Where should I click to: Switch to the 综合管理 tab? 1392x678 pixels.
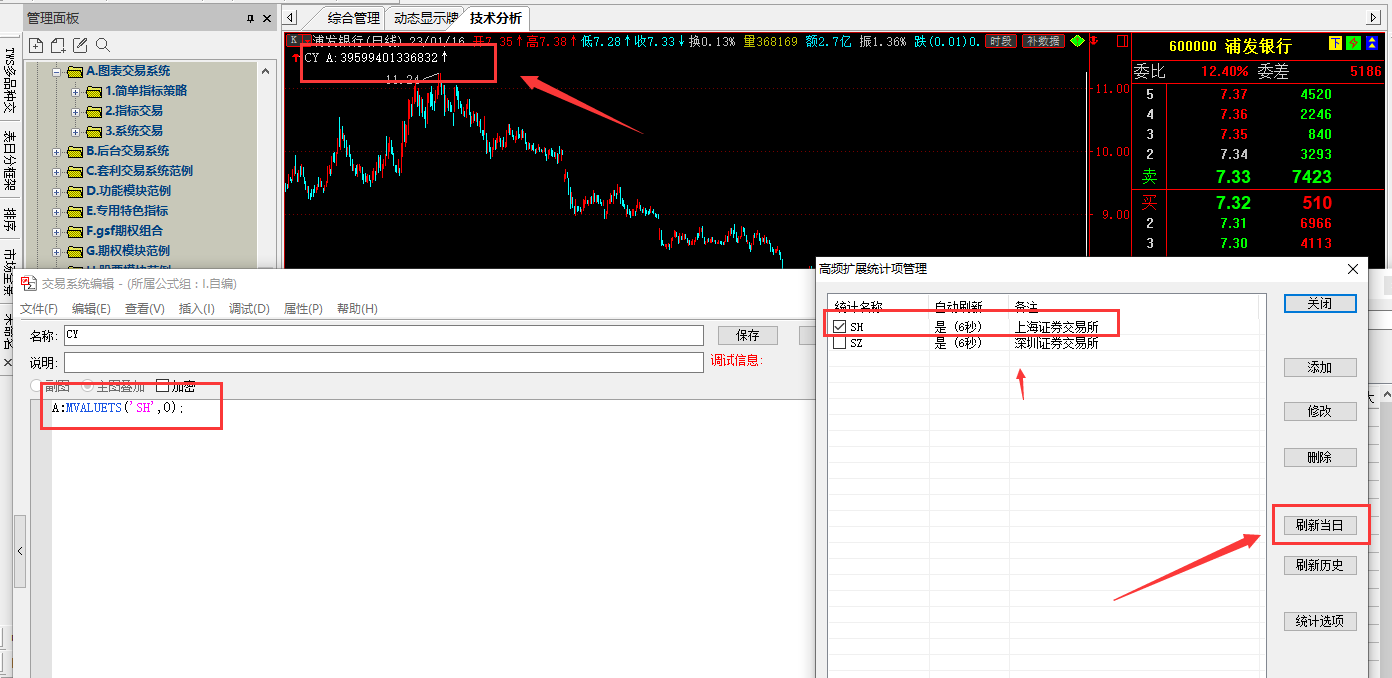(353, 18)
